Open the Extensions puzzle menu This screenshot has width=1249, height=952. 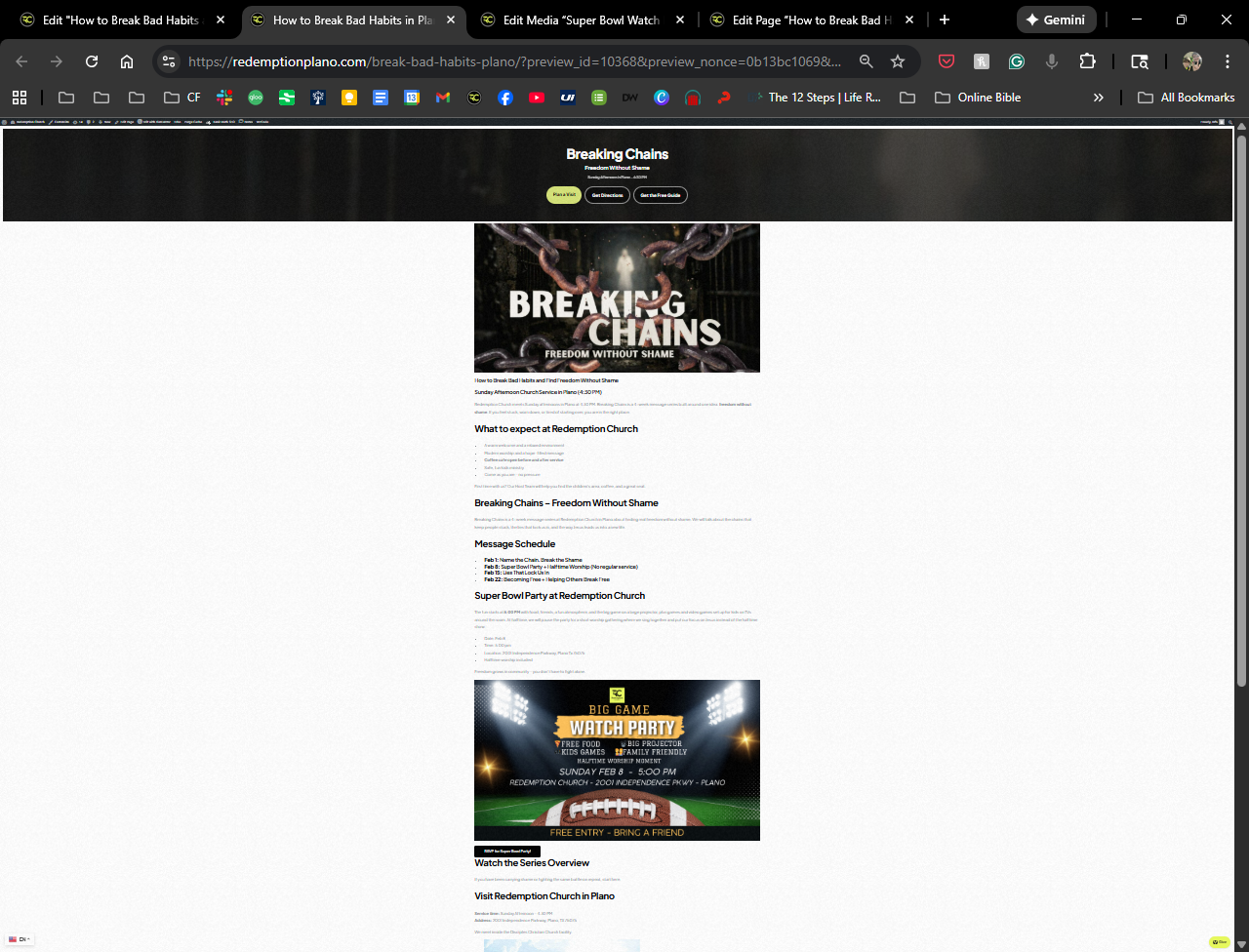tap(1087, 61)
